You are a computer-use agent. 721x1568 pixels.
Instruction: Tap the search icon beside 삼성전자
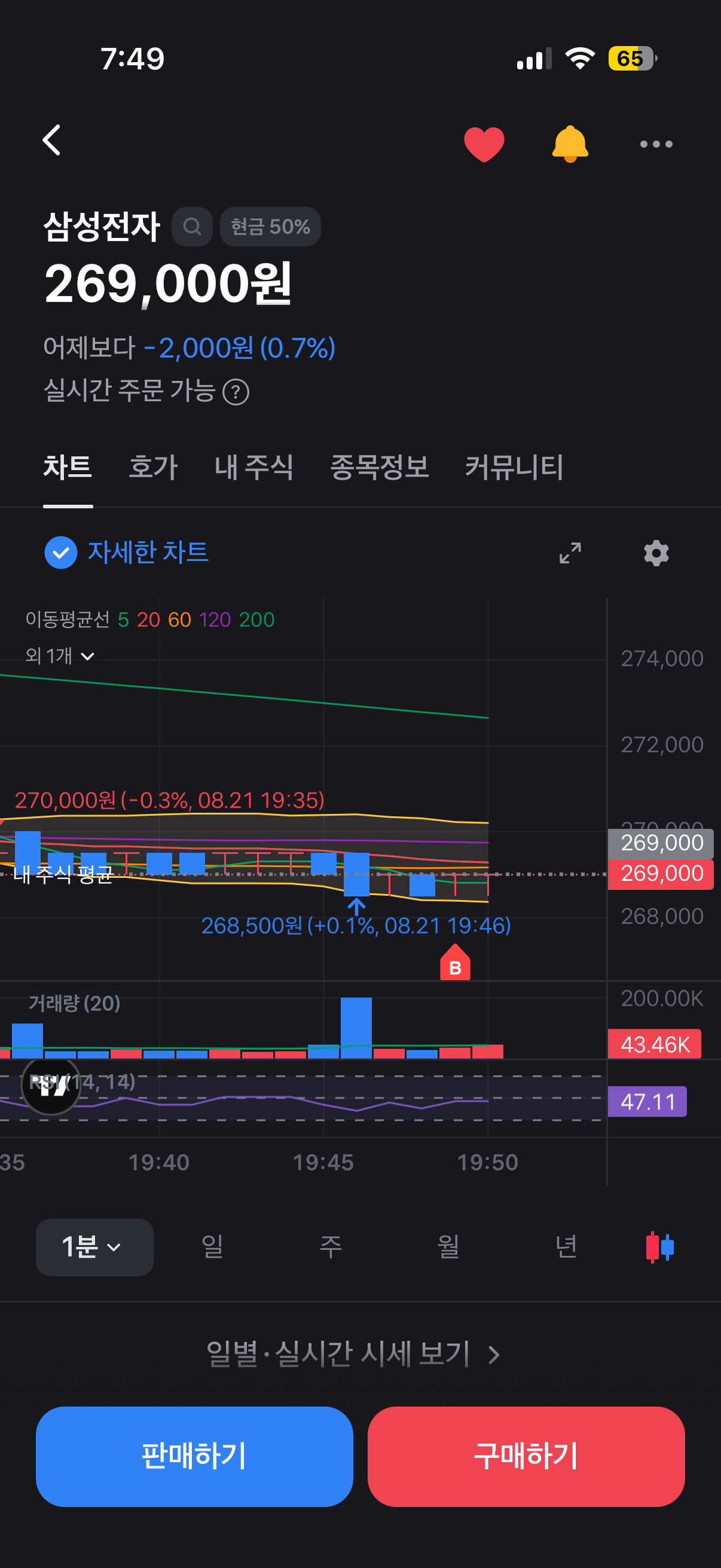[x=193, y=227]
